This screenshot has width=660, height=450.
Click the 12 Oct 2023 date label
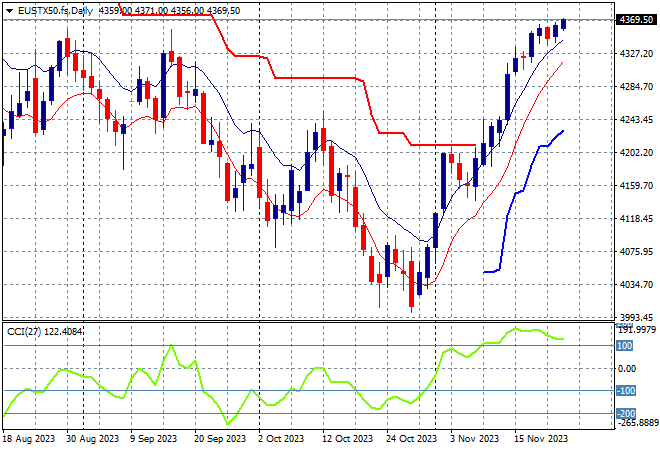pos(347,439)
